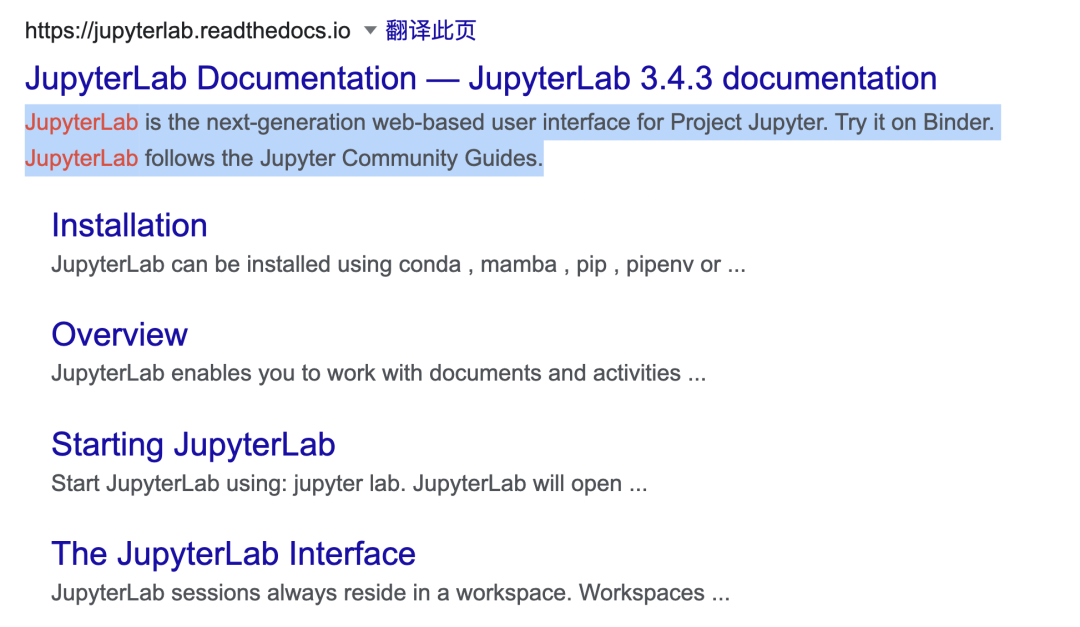Click the jupyter lab start command text
This screenshot has width=1080, height=627.
coord(349,483)
